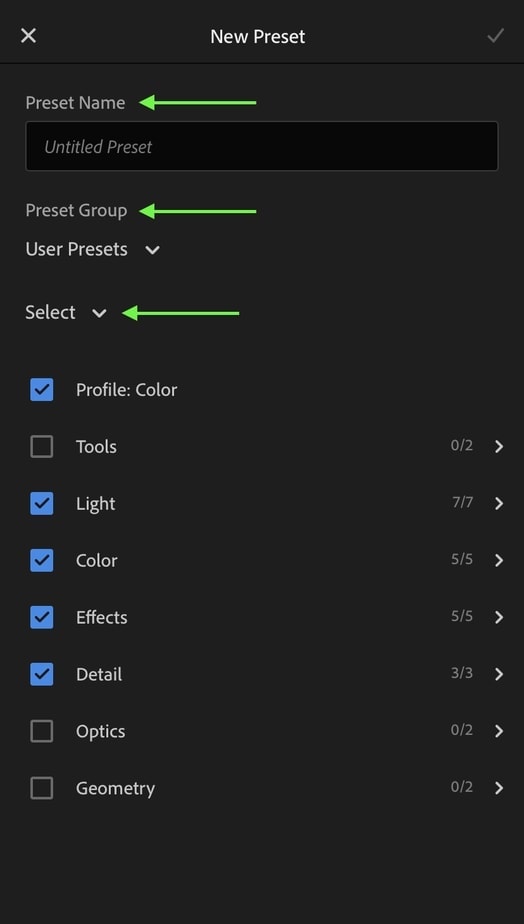The image size is (524, 924).
Task: Expand the Effects row chevron
Action: 499,617
